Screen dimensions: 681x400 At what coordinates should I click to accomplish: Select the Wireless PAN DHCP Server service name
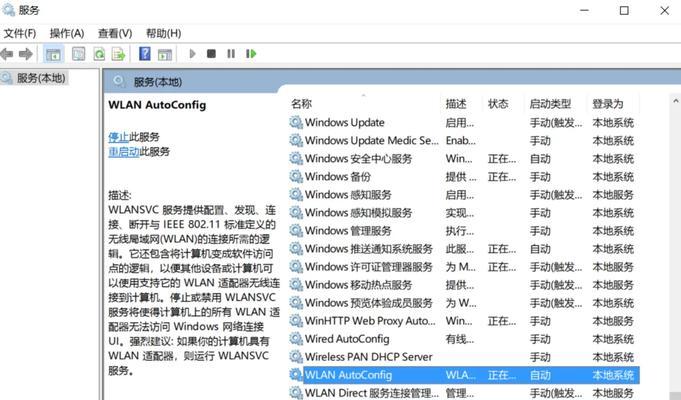(x=368, y=357)
